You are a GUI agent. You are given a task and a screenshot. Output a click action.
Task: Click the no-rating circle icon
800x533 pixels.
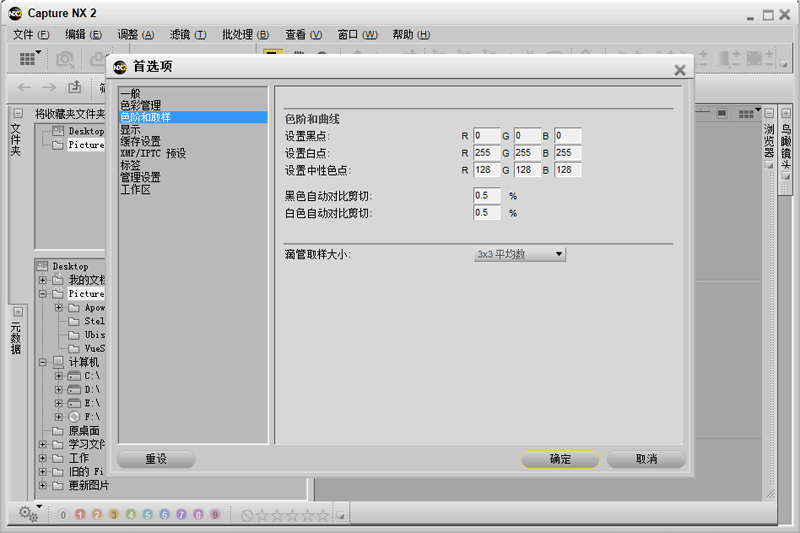[x=247, y=516]
